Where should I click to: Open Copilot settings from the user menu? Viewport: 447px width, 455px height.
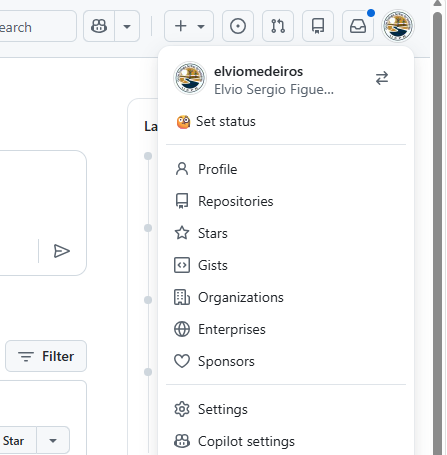point(286,441)
